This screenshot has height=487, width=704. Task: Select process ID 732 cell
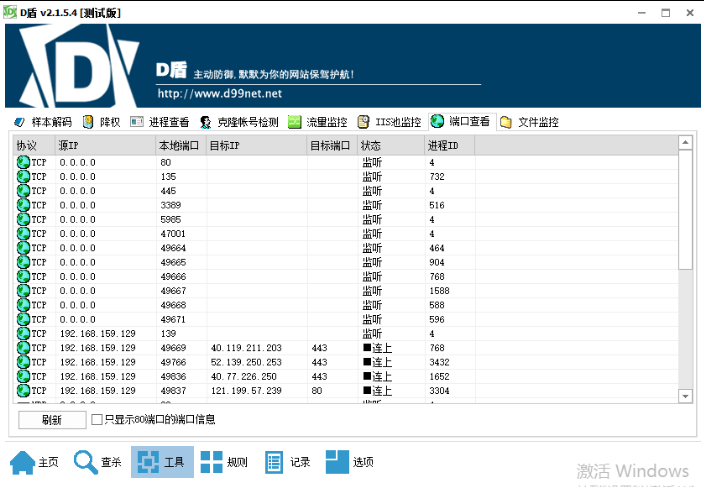click(x=437, y=177)
